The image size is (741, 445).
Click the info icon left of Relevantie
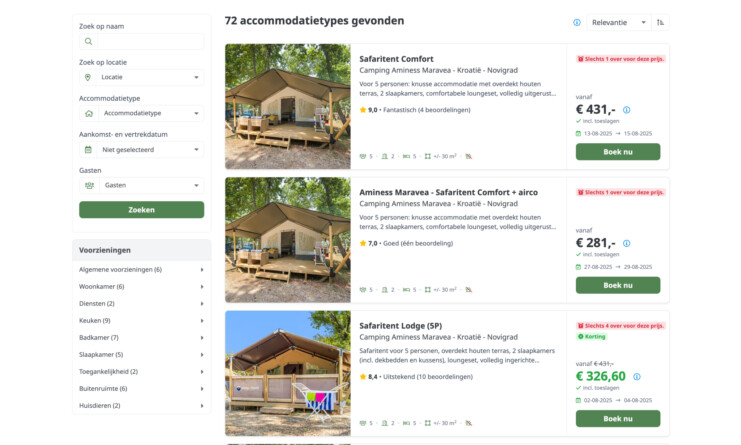[577, 22]
